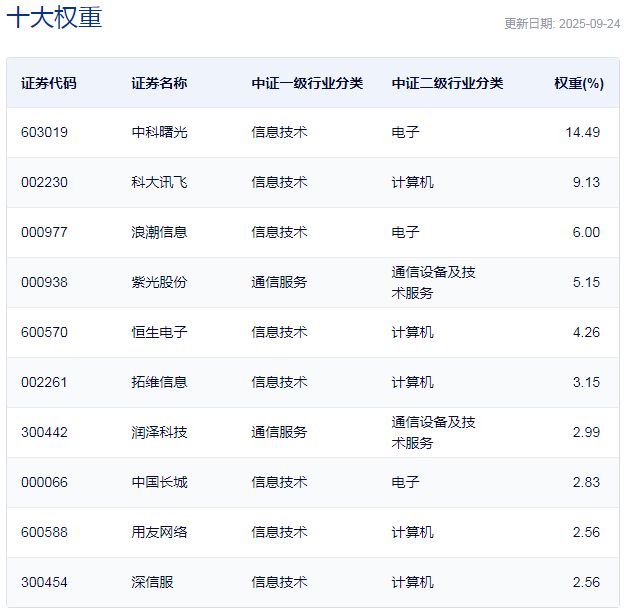The width and height of the screenshot is (624, 613).
Task: Click 信息技术 in the 用友网络 row
Action: tap(279, 532)
